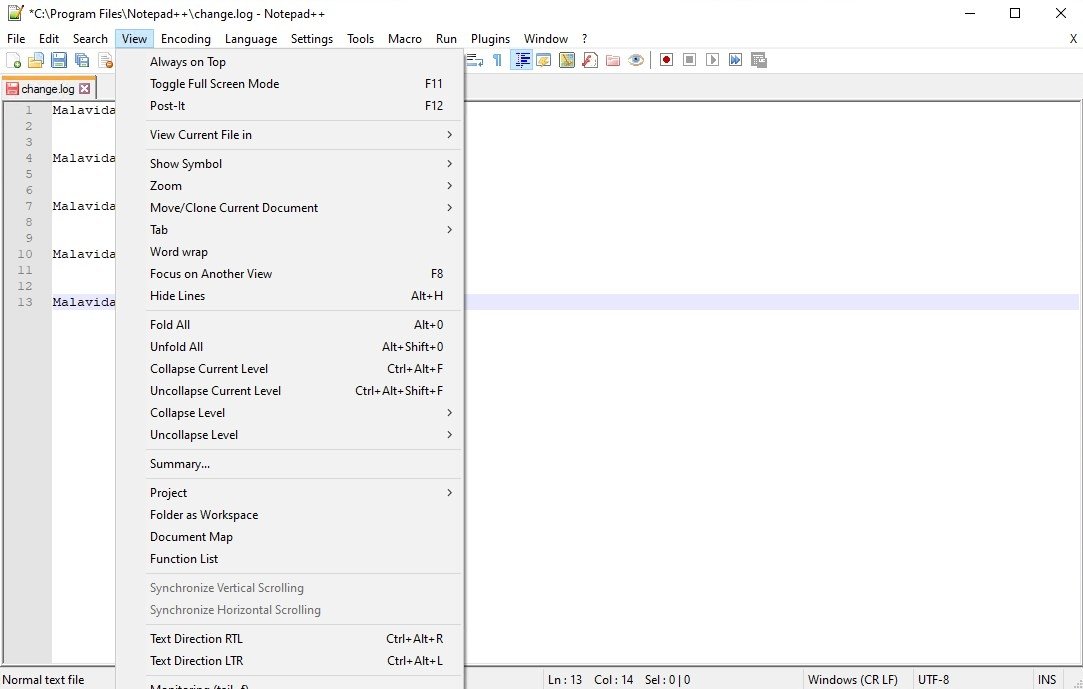This screenshot has width=1083, height=689.
Task: Select Uncollapse Current Level
Action: (289, 391)
